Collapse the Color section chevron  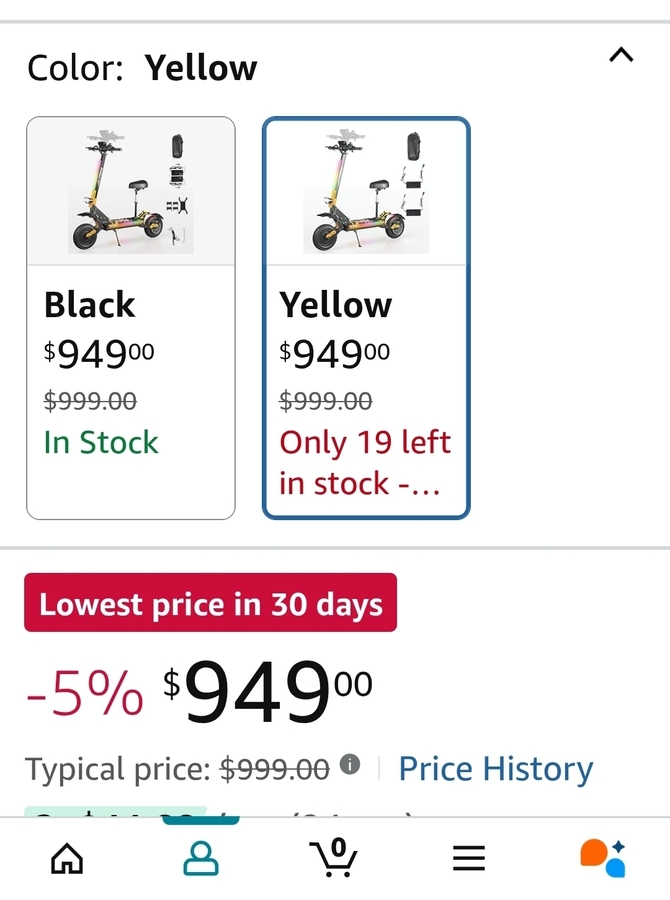(x=621, y=55)
